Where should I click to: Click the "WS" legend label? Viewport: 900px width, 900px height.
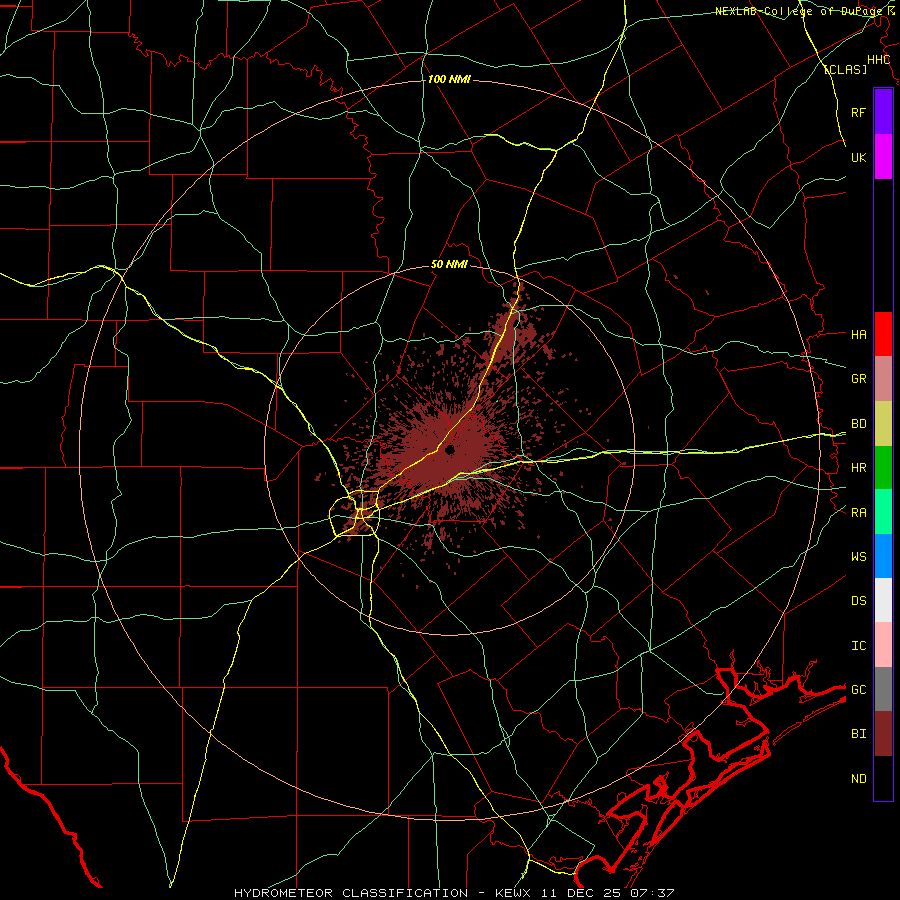tap(858, 556)
